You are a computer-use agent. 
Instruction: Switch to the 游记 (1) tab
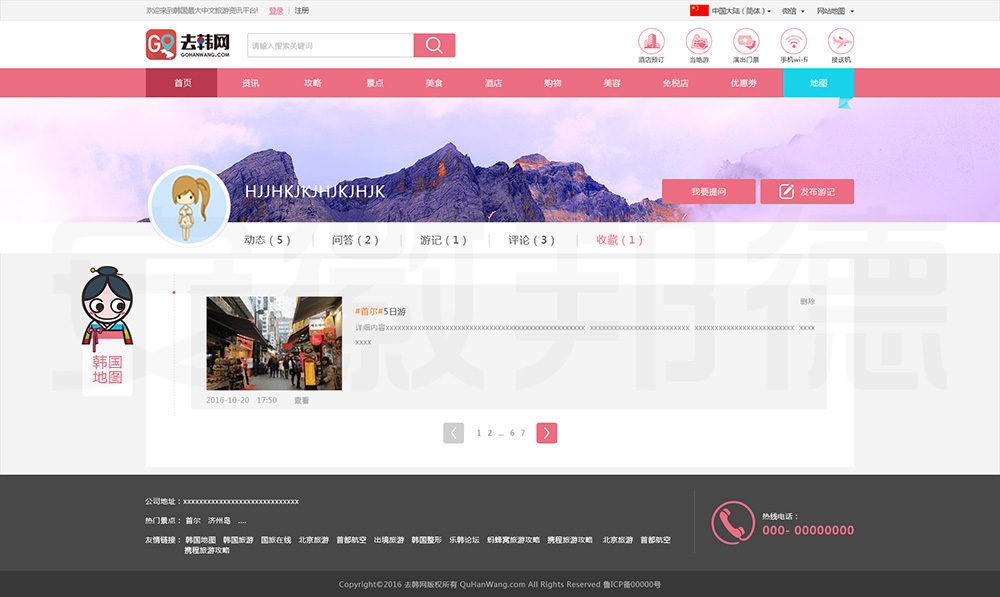click(443, 240)
